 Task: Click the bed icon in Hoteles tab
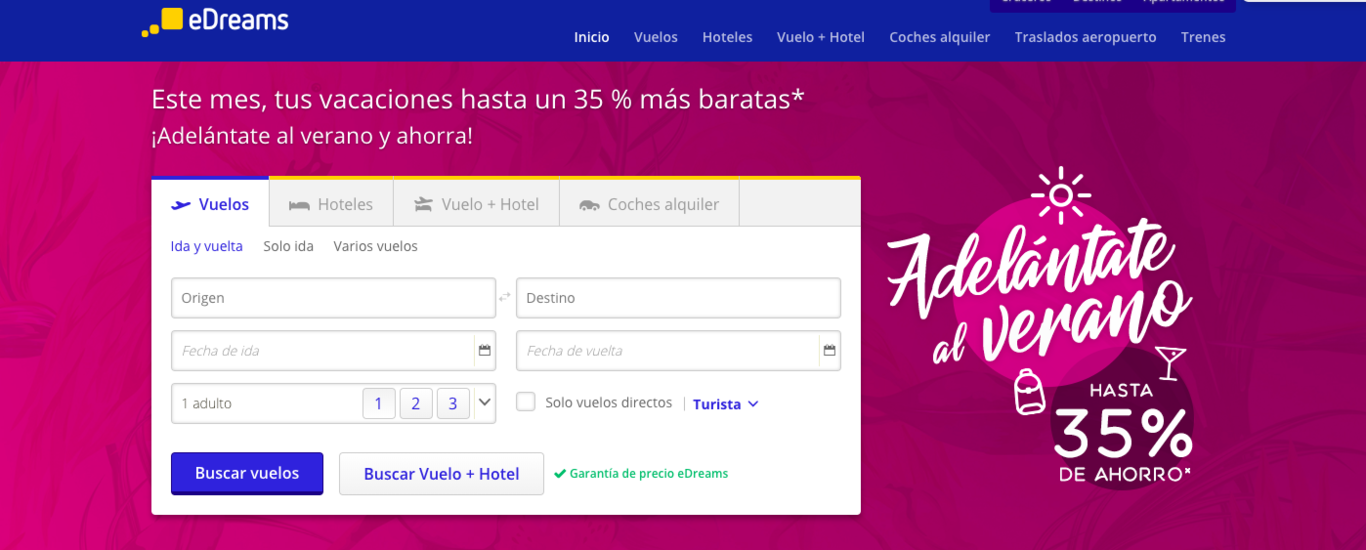pos(299,205)
